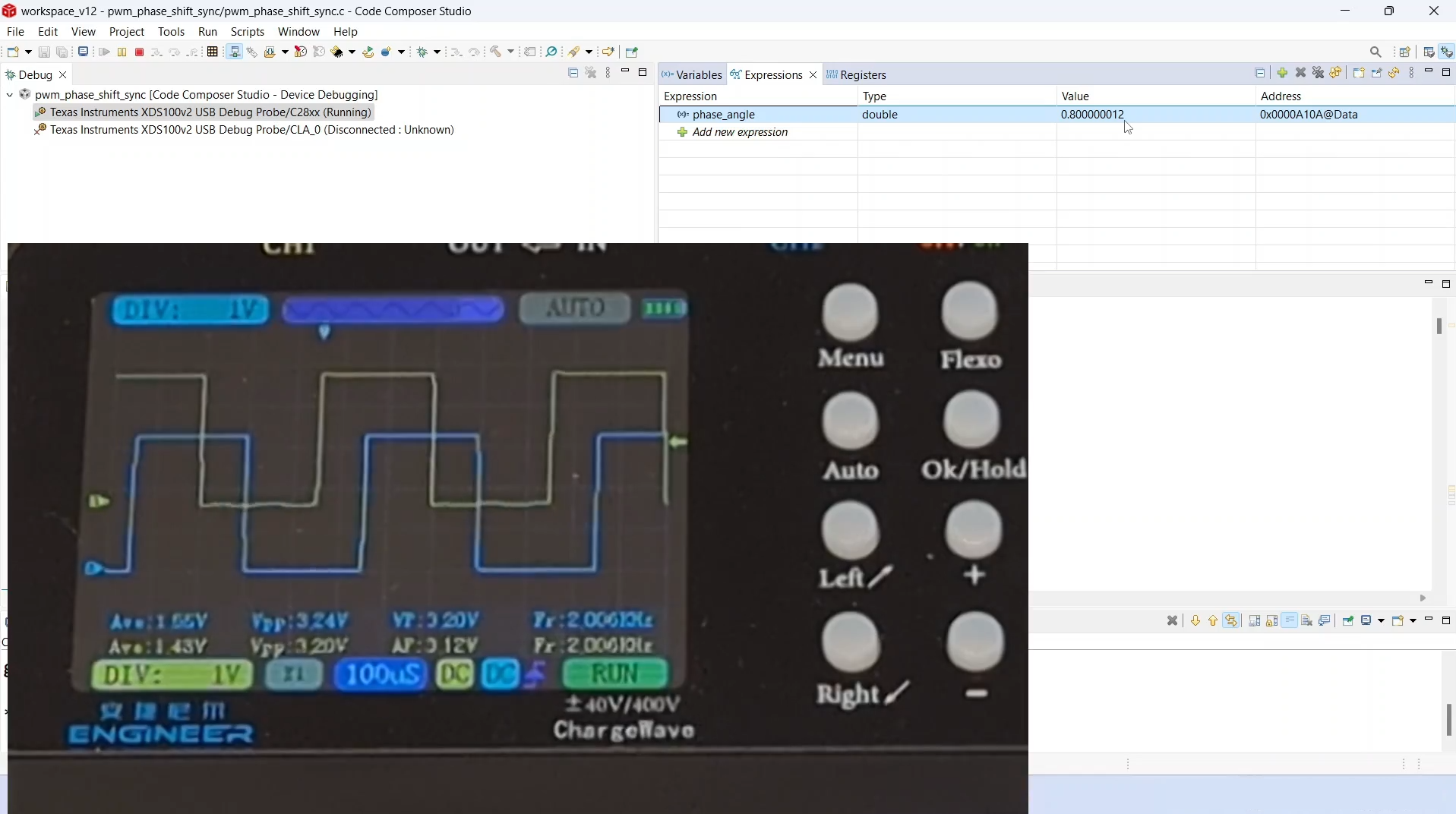This screenshot has width=1456, height=814.
Task: Click the green plus Add Expression icon
Action: click(1283, 73)
